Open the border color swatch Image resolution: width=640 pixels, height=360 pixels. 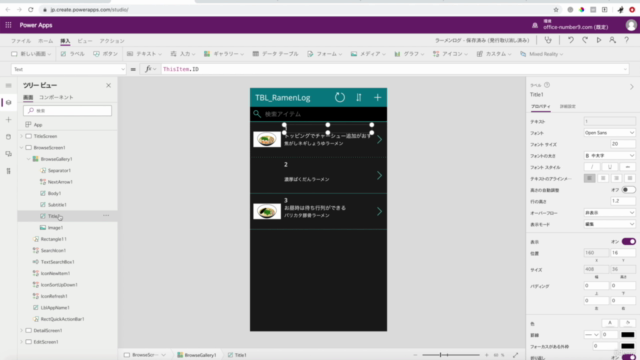click(x=628, y=335)
